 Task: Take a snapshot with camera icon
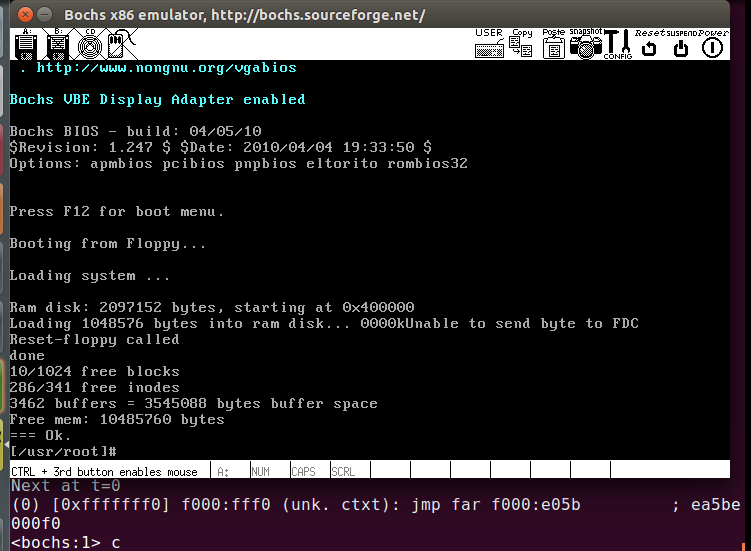(x=586, y=43)
